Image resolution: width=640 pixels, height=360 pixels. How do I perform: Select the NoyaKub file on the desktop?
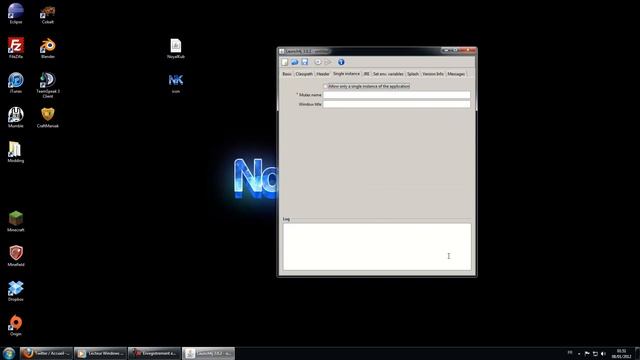176,48
